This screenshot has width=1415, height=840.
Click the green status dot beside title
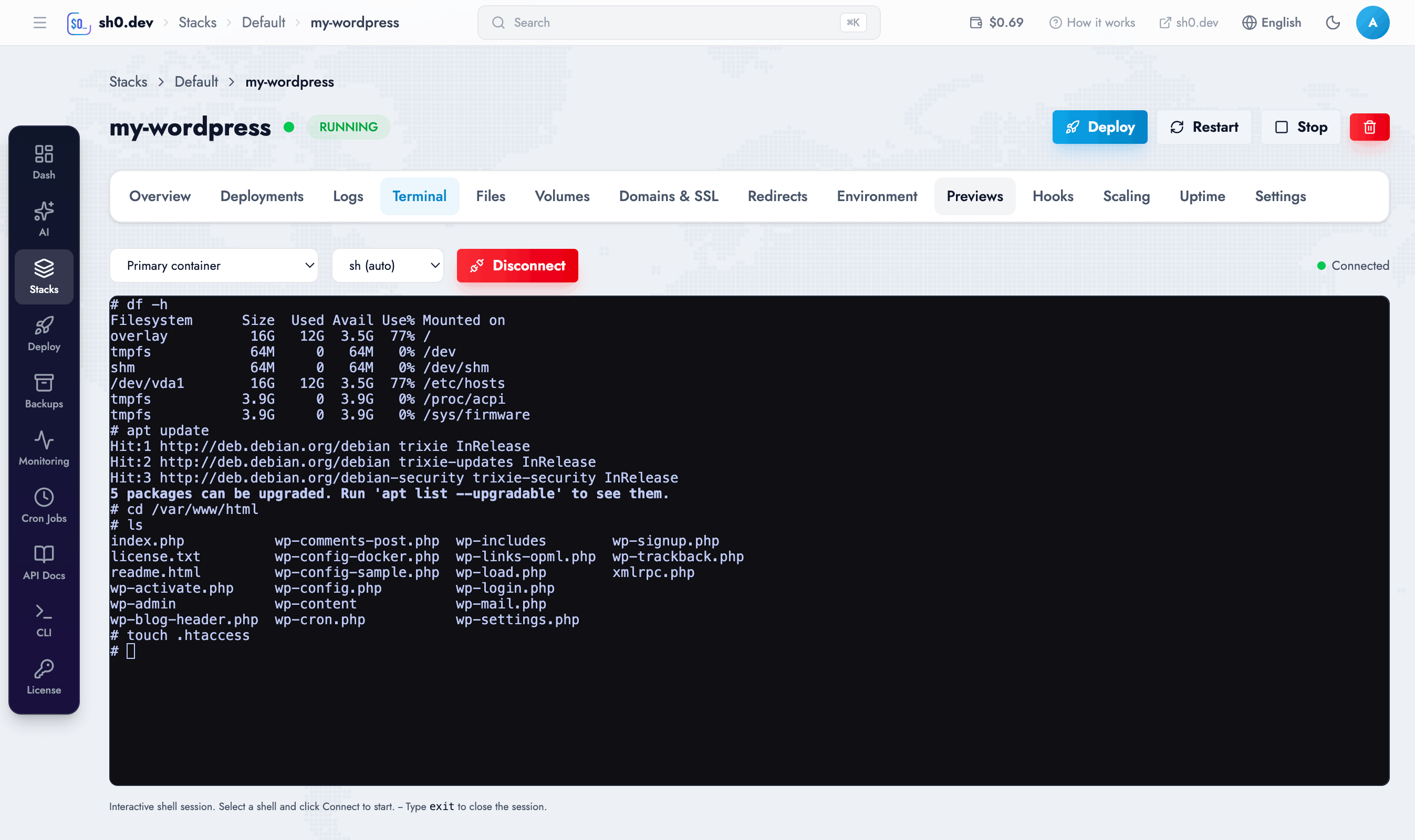[x=289, y=127]
